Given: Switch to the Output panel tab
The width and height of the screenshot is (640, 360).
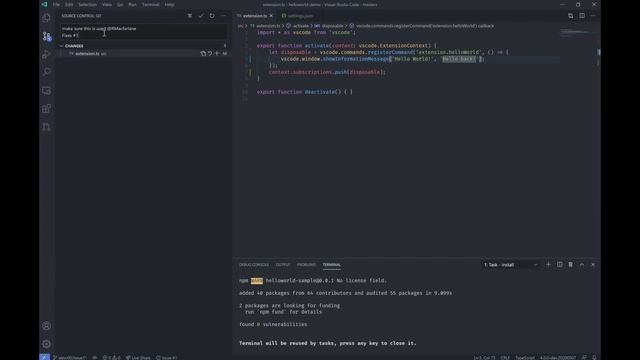Looking at the screenshot, I should pyautogui.click(x=282, y=264).
